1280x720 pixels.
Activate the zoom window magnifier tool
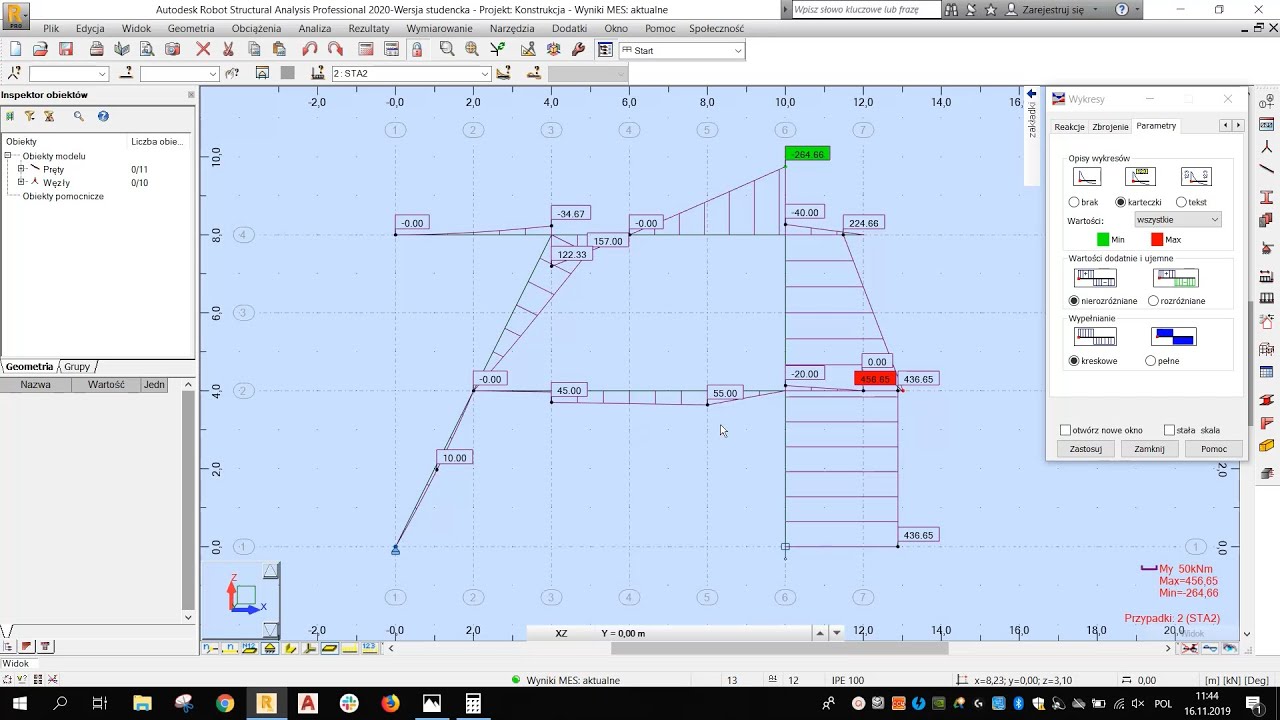click(447, 49)
